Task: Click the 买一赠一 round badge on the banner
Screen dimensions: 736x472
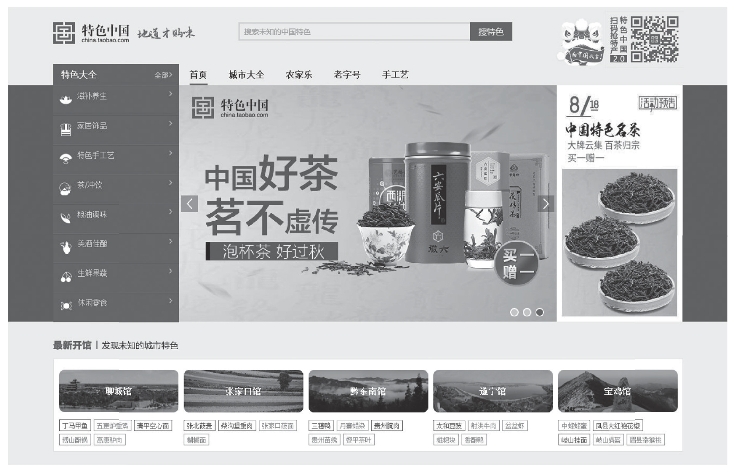Action: (x=516, y=264)
